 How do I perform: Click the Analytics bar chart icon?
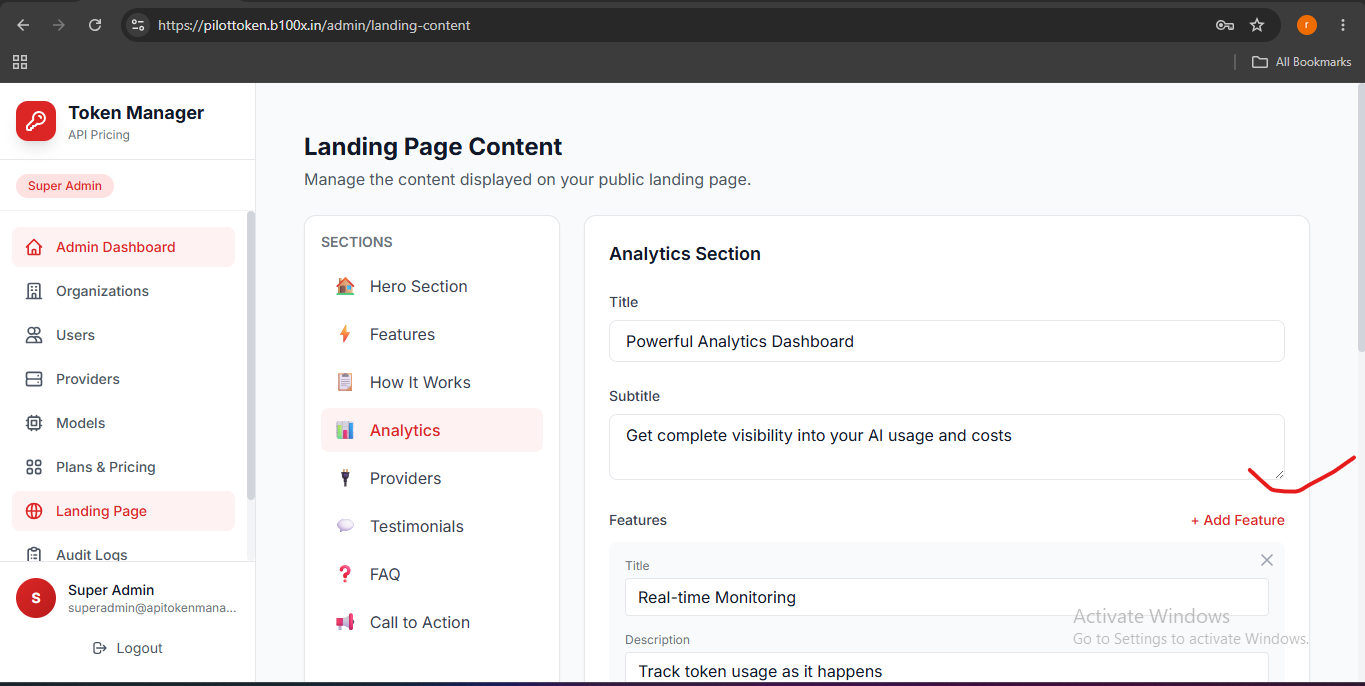345,430
